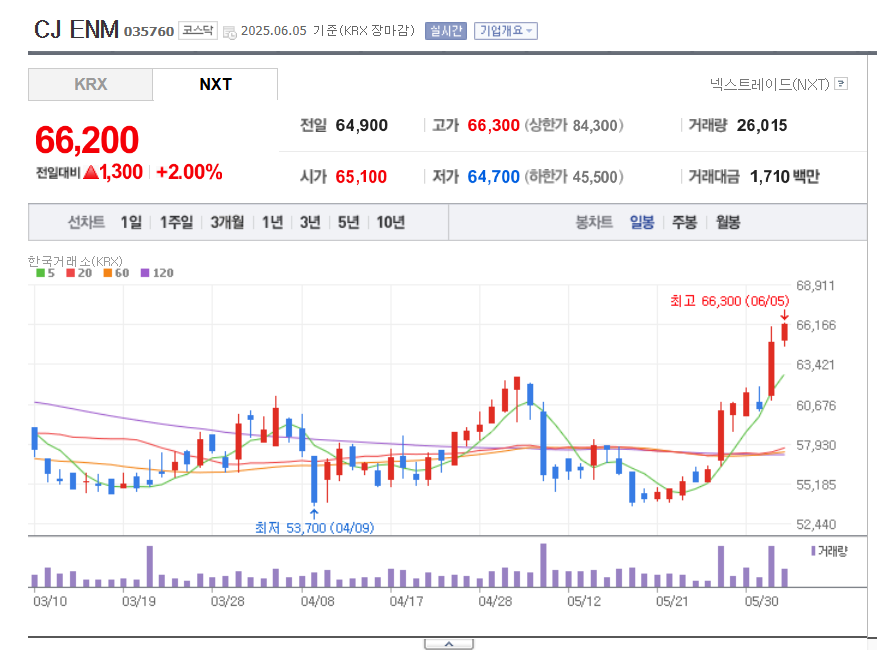The height and width of the screenshot is (650, 877).
Task: Select the 1년 line chart period
Action: 272,223
